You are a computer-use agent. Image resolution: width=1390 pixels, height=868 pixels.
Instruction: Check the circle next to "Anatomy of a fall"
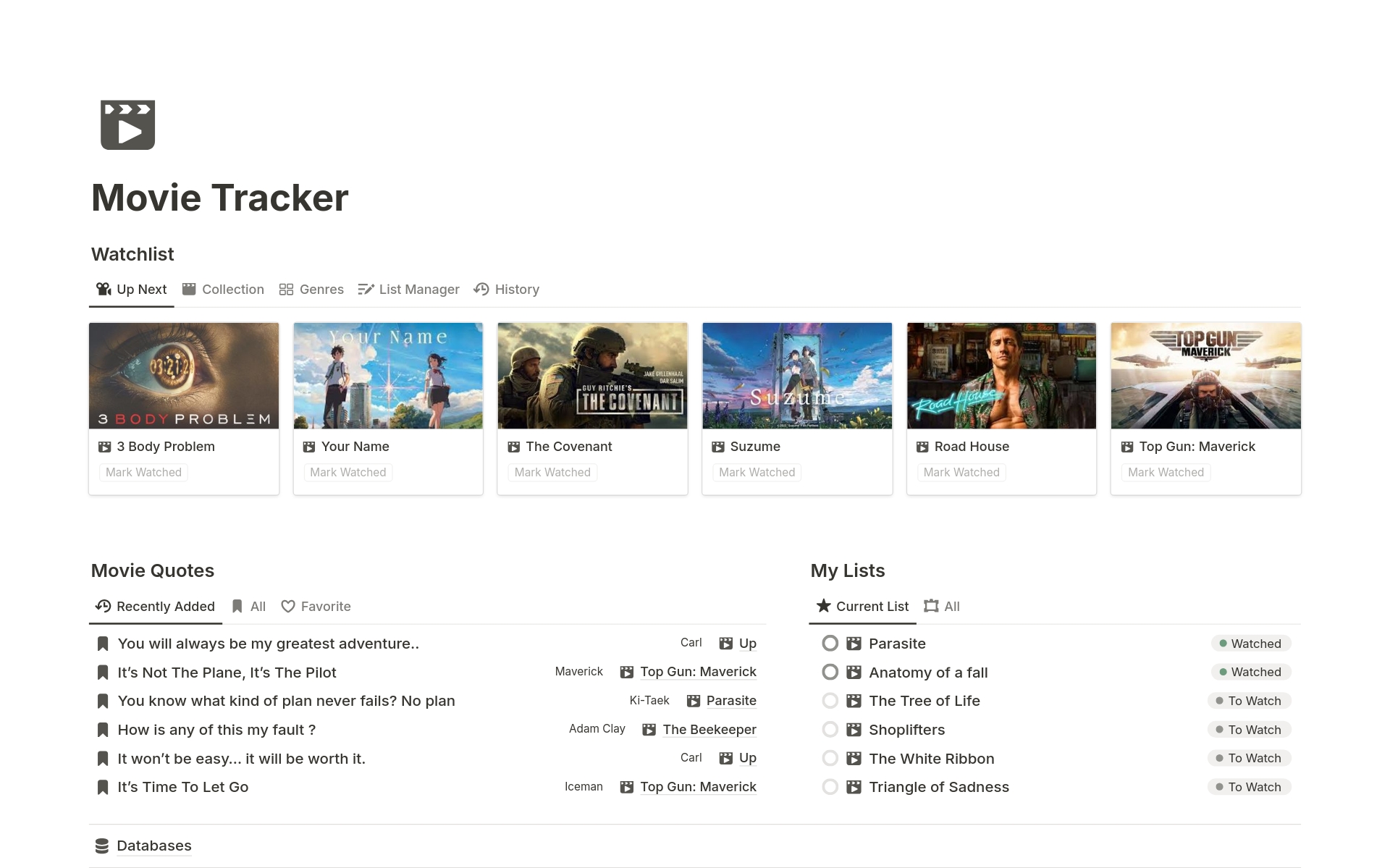click(x=830, y=672)
